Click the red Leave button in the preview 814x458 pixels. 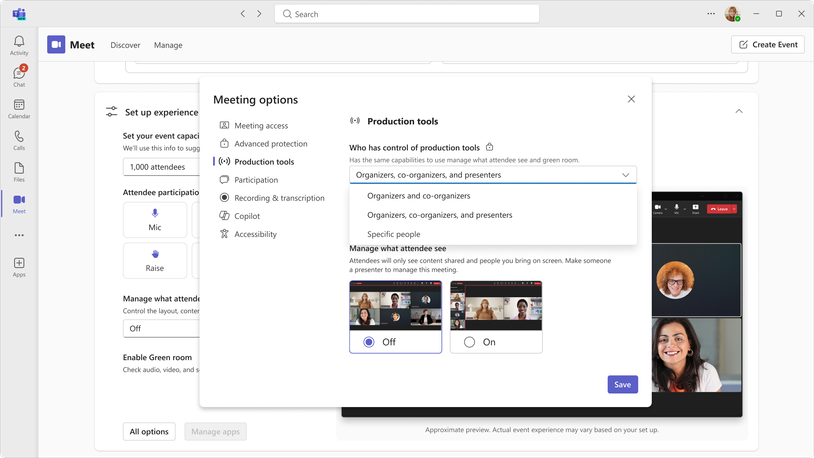click(719, 209)
